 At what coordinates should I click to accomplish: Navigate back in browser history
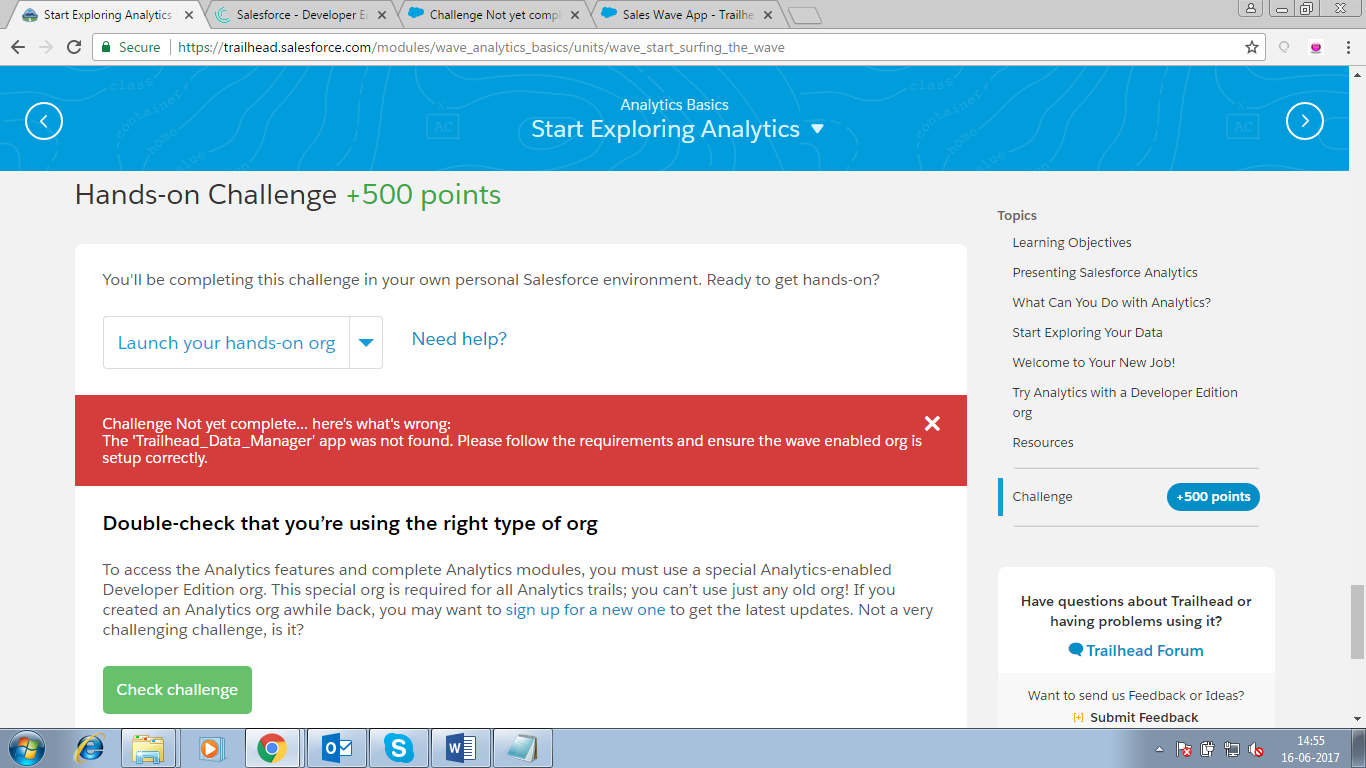(x=18, y=47)
